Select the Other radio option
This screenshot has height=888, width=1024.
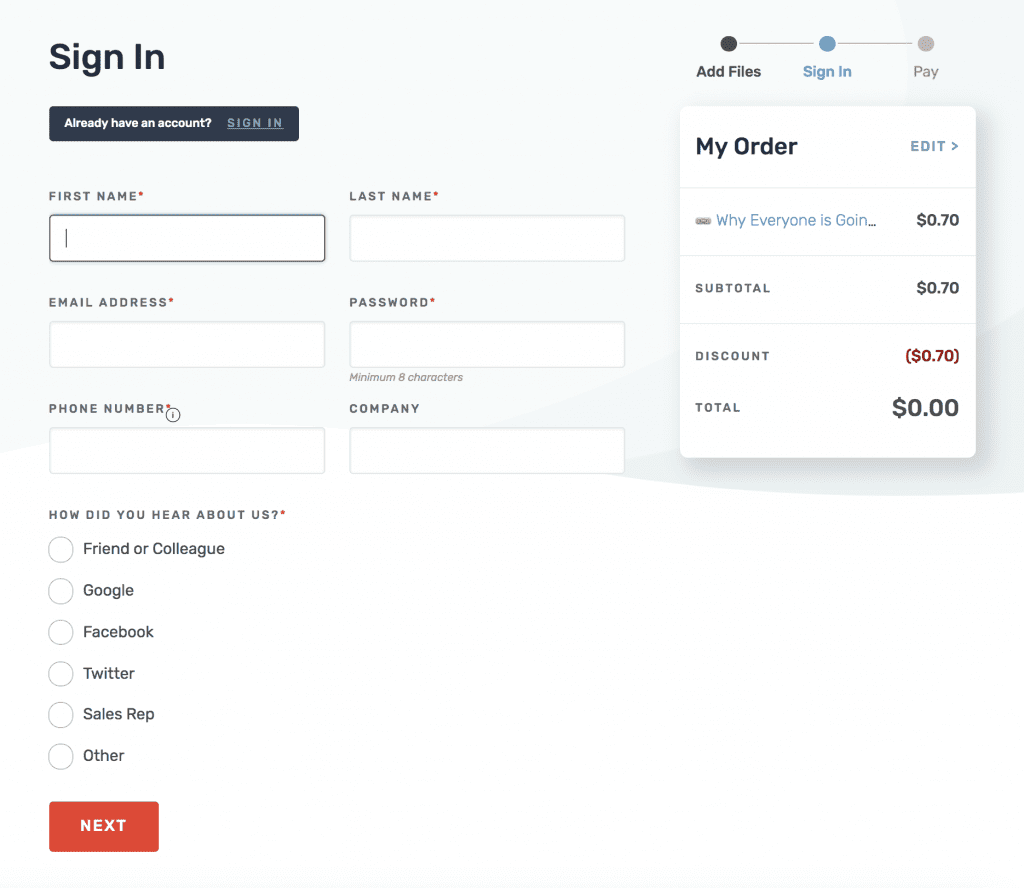(61, 756)
